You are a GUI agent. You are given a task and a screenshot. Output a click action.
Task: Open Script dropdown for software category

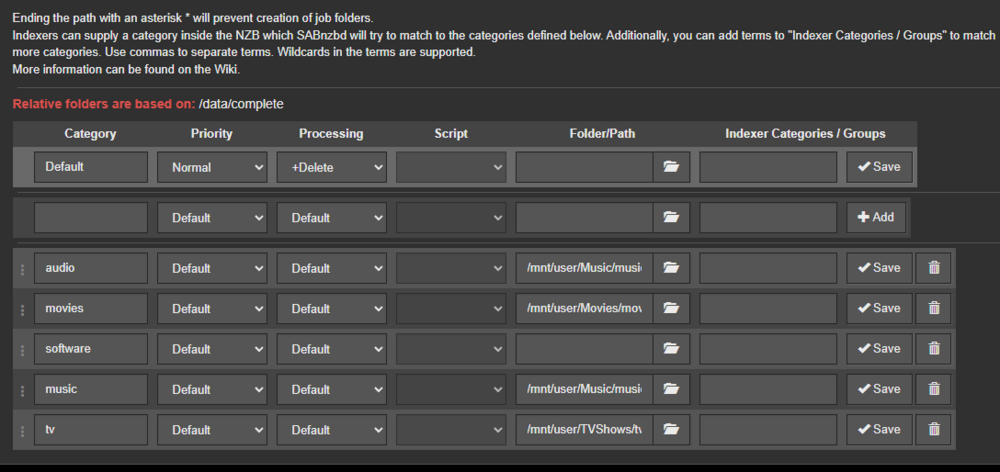[451, 349]
